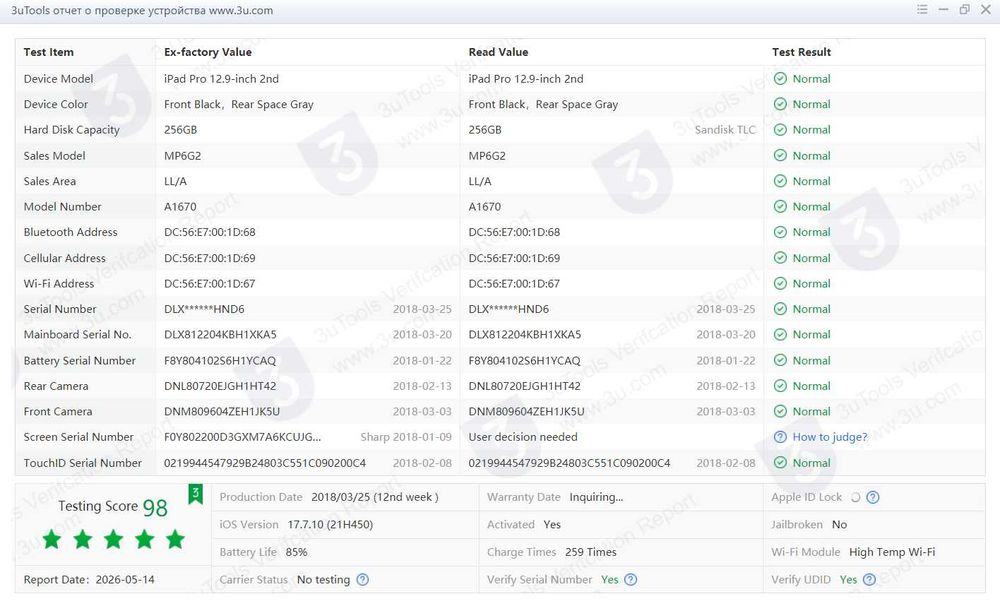This screenshot has height=611, width=1000.
Task: Click the five green star rating
Action: pos(114,540)
